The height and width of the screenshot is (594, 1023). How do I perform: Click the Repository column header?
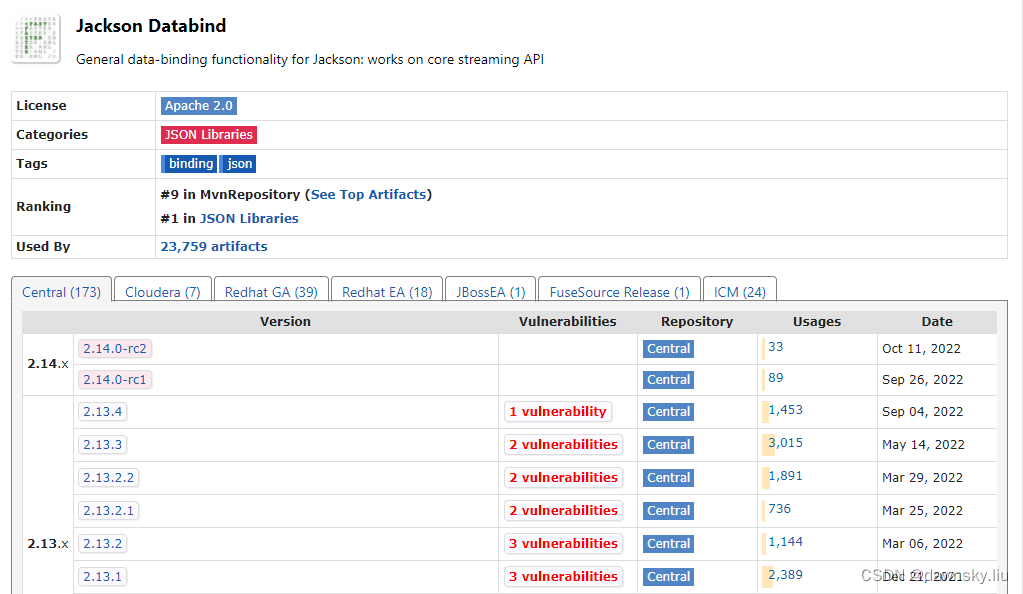coord(697,322)
